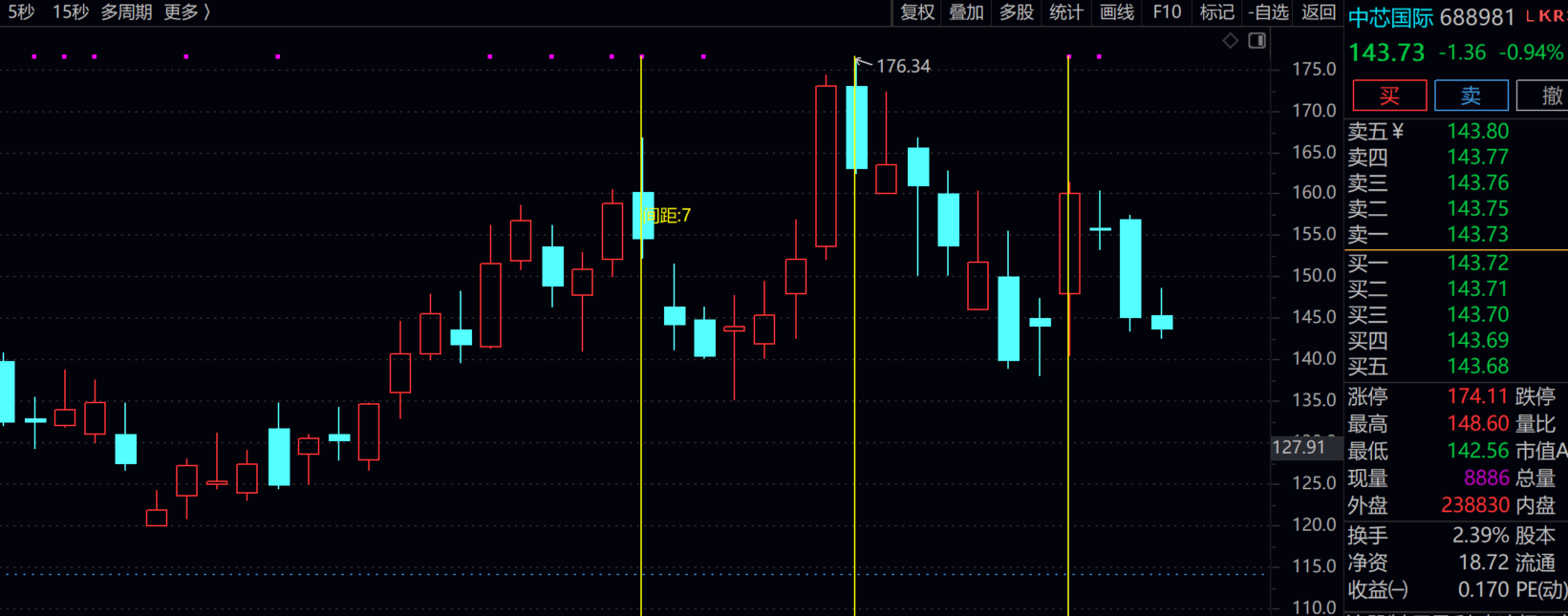1568x616 pixels.
Task: Click the 总量 label
Action: click(x=1536, y=478)
